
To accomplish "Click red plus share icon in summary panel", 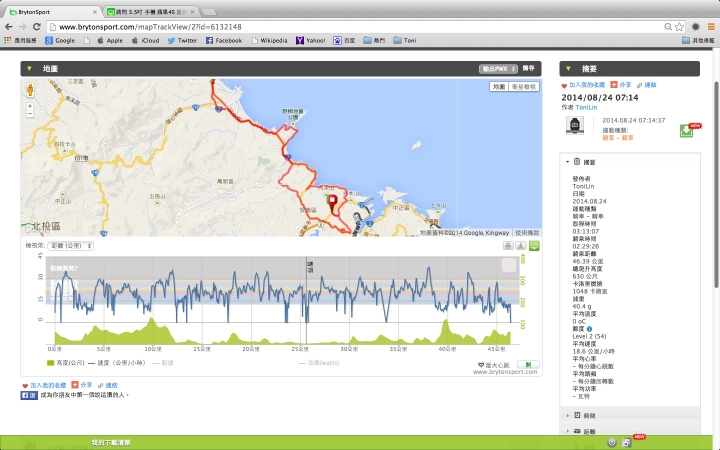I will pyautogui.click(x=613, y=85).
